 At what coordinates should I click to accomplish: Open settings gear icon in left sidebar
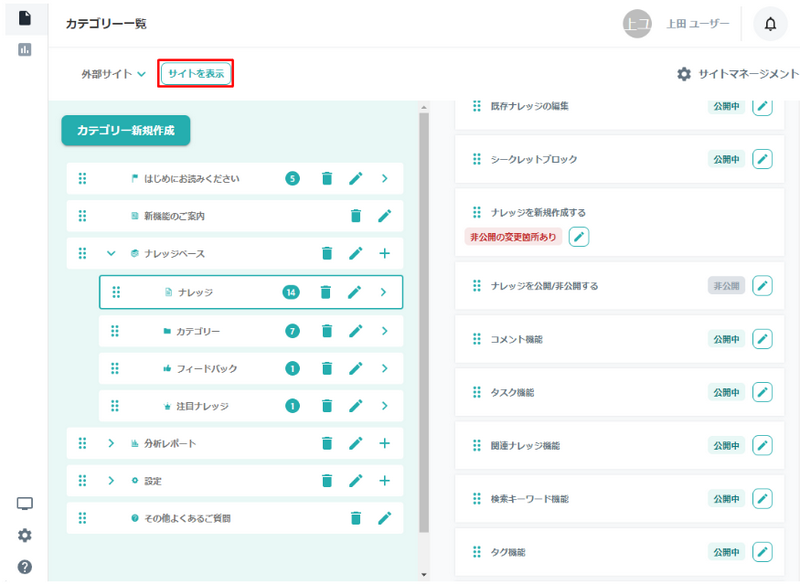pos(24,535)
